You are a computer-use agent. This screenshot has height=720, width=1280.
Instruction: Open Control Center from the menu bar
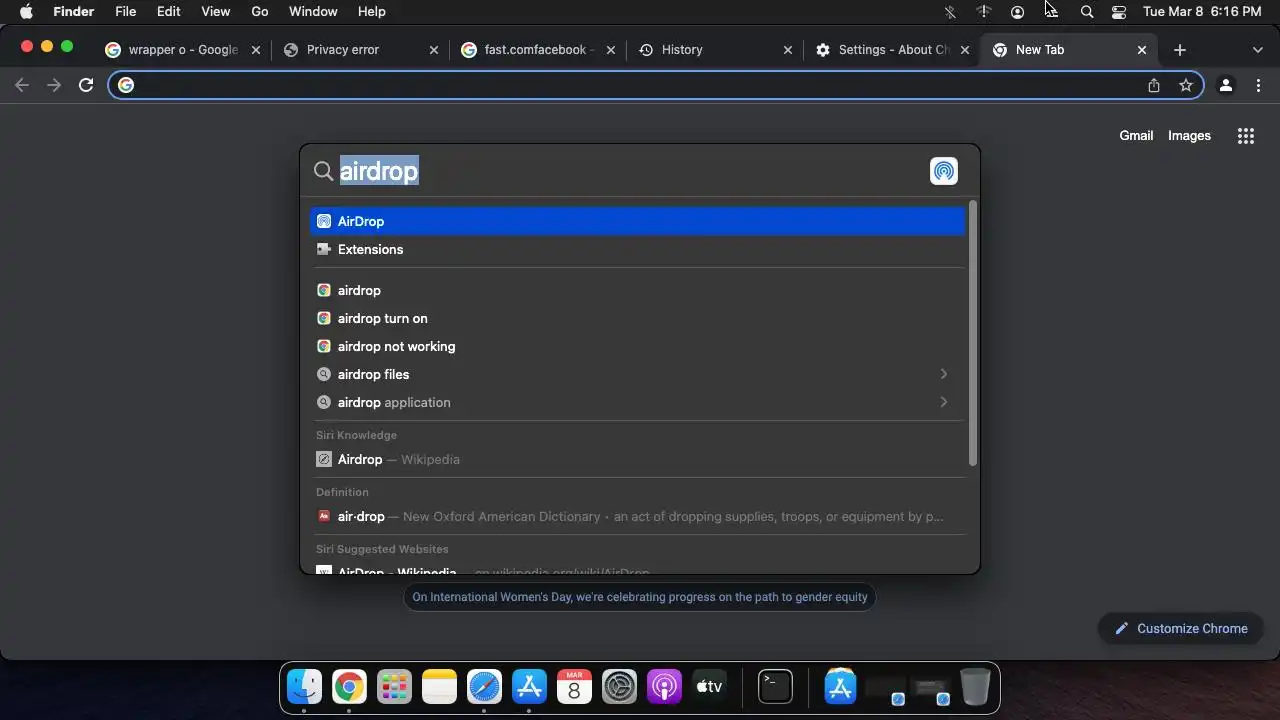1119,12
